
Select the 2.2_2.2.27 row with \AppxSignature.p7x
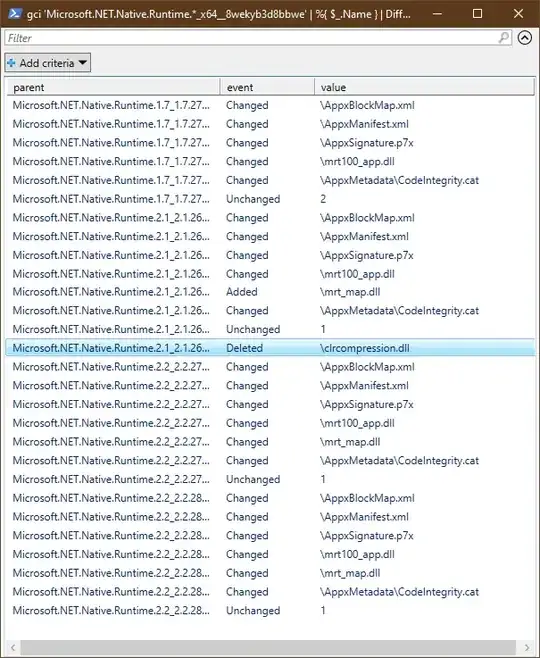tap(270, 405)
